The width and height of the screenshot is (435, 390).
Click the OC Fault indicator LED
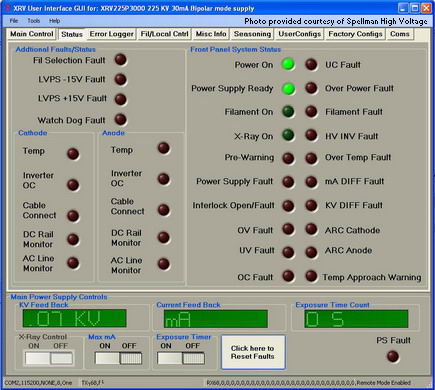coord(288,276)
